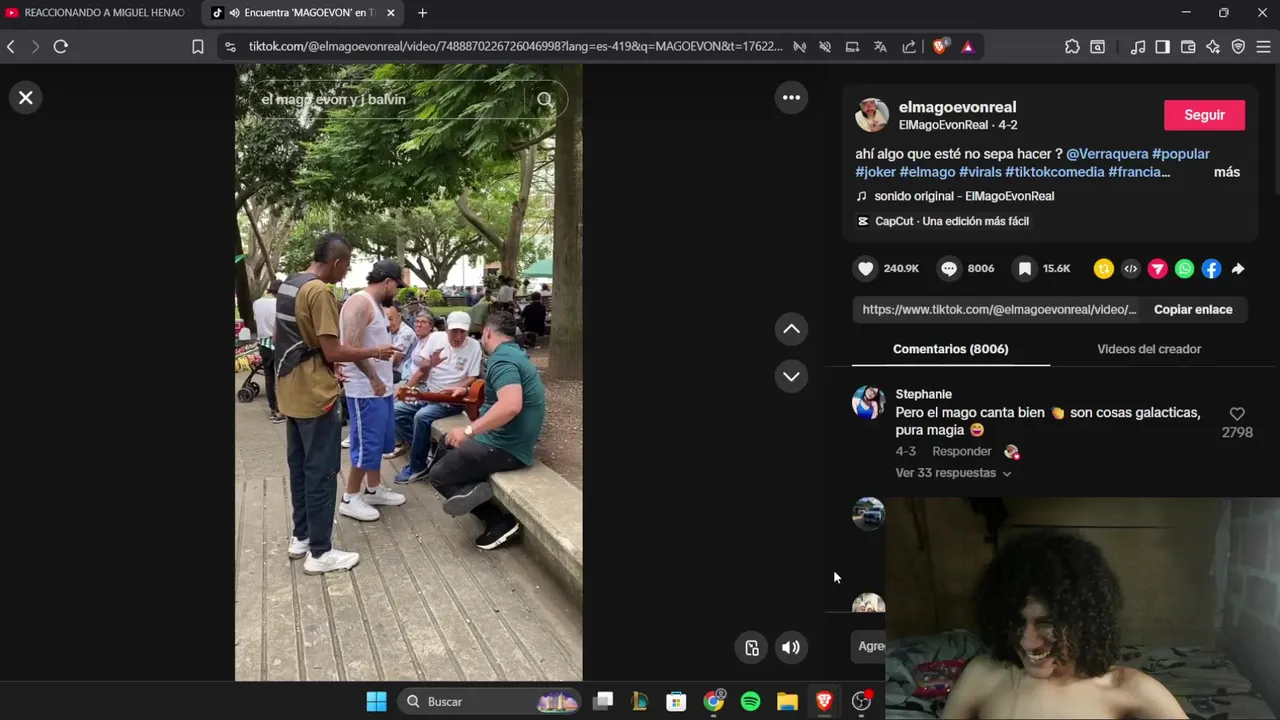The width and height of the screenshot is (1280, 720).
Task: Click elmagoevonreal username
Action: click(x=957, y=107)
